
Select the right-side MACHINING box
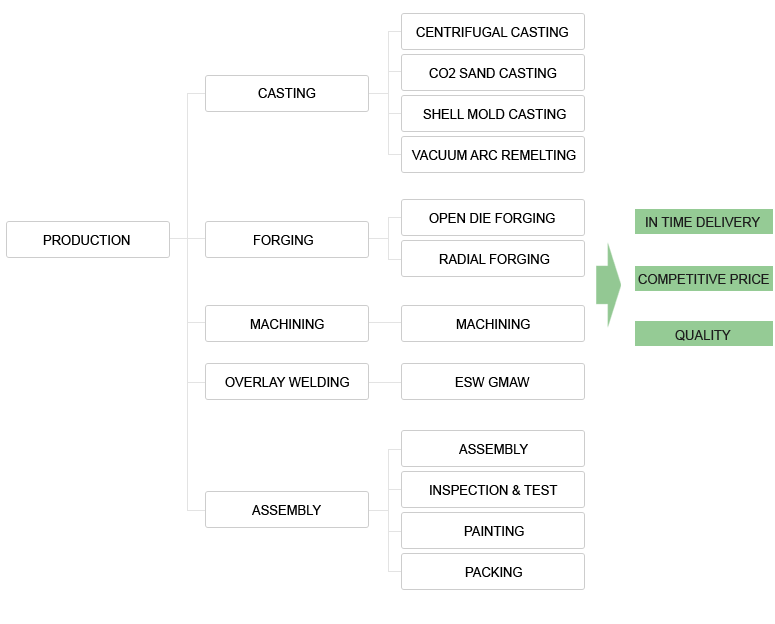click(493, 323)
